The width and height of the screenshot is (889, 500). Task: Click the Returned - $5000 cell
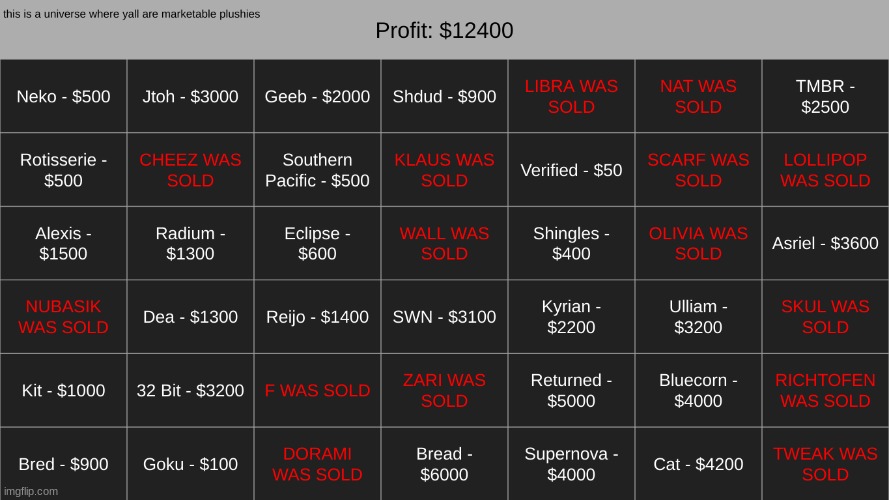(x=572, y=391)
